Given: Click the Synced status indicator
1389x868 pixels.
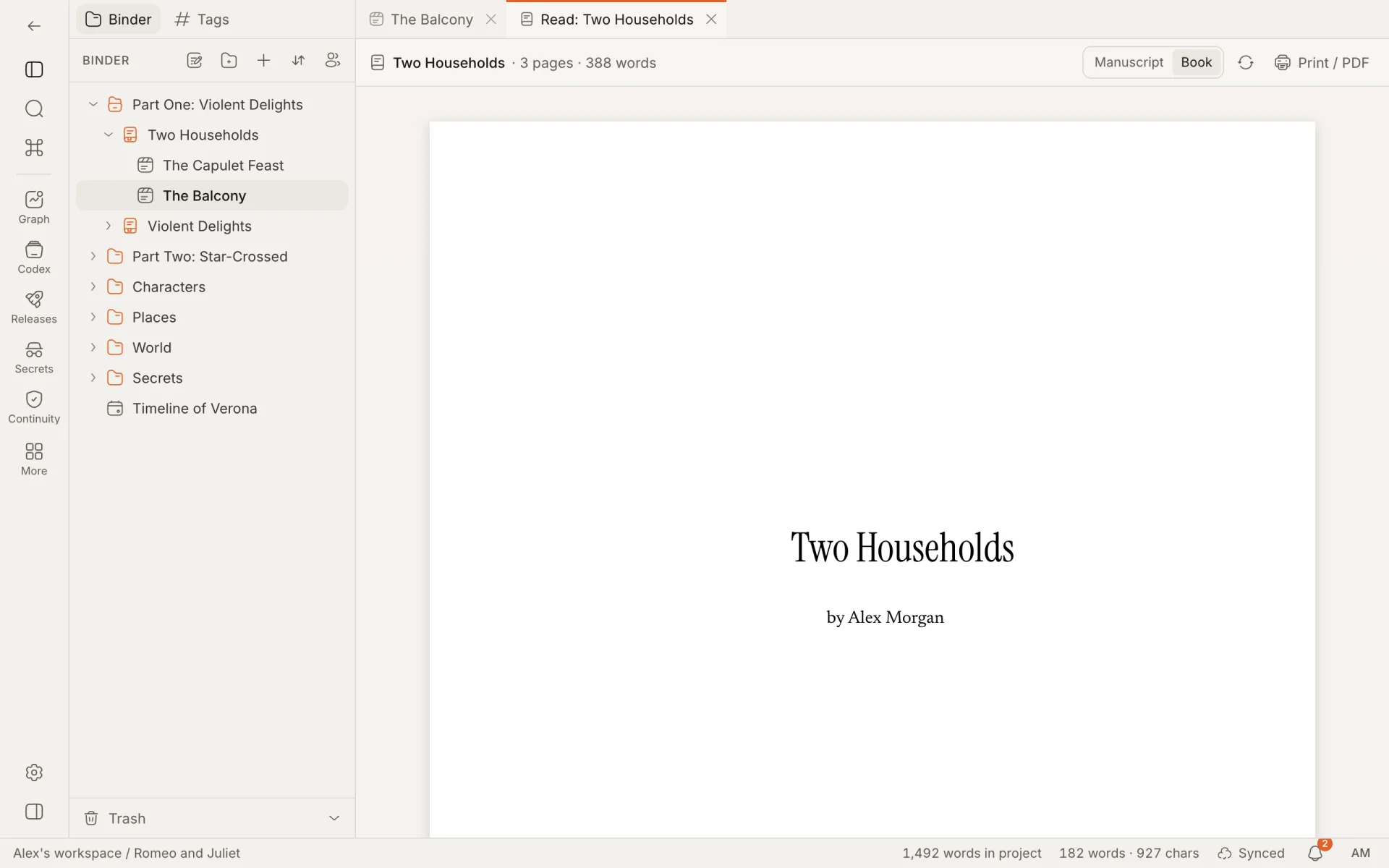Looking at the screenshot, I should (1251, 854).
